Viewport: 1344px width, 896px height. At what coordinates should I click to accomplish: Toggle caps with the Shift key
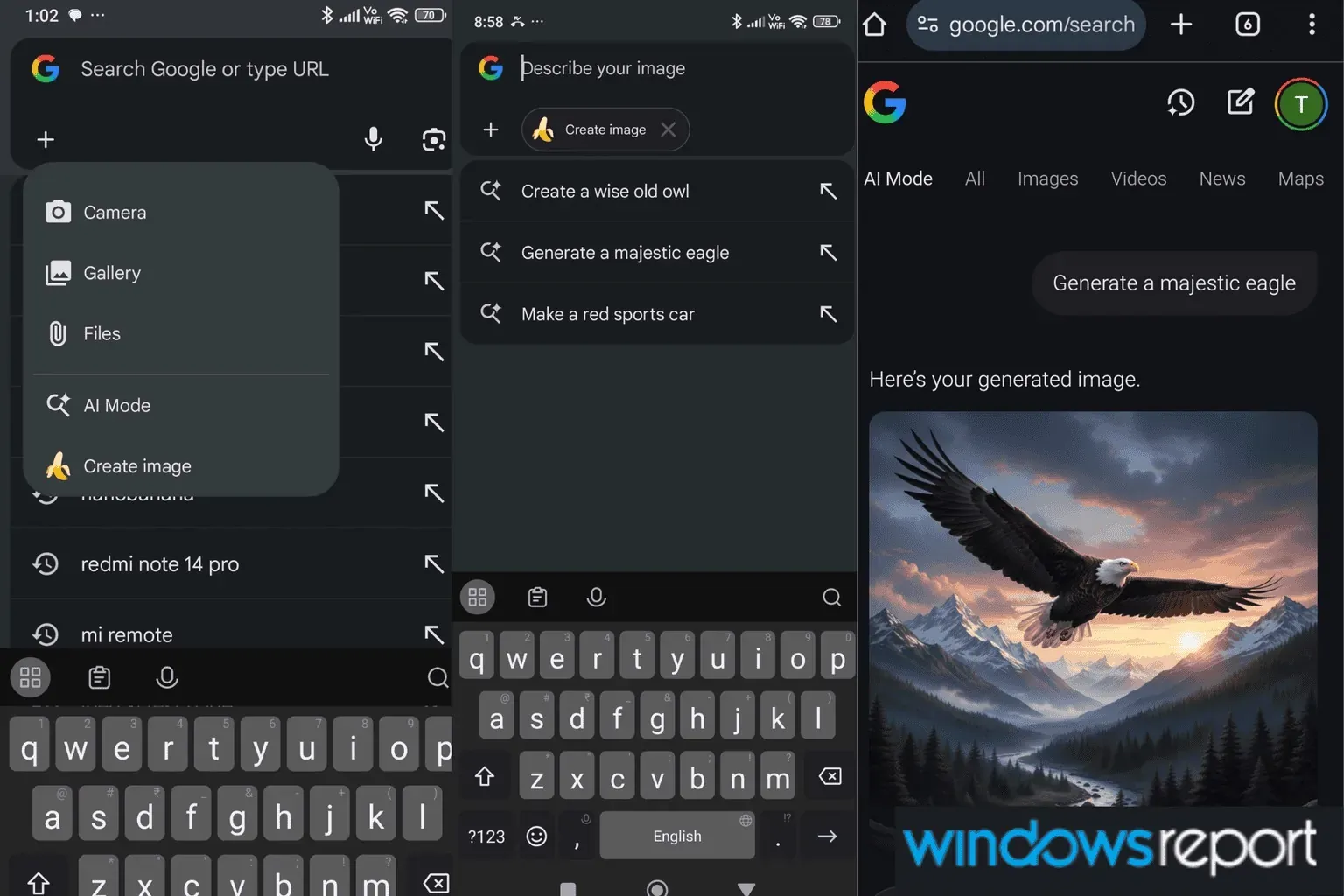485,775
